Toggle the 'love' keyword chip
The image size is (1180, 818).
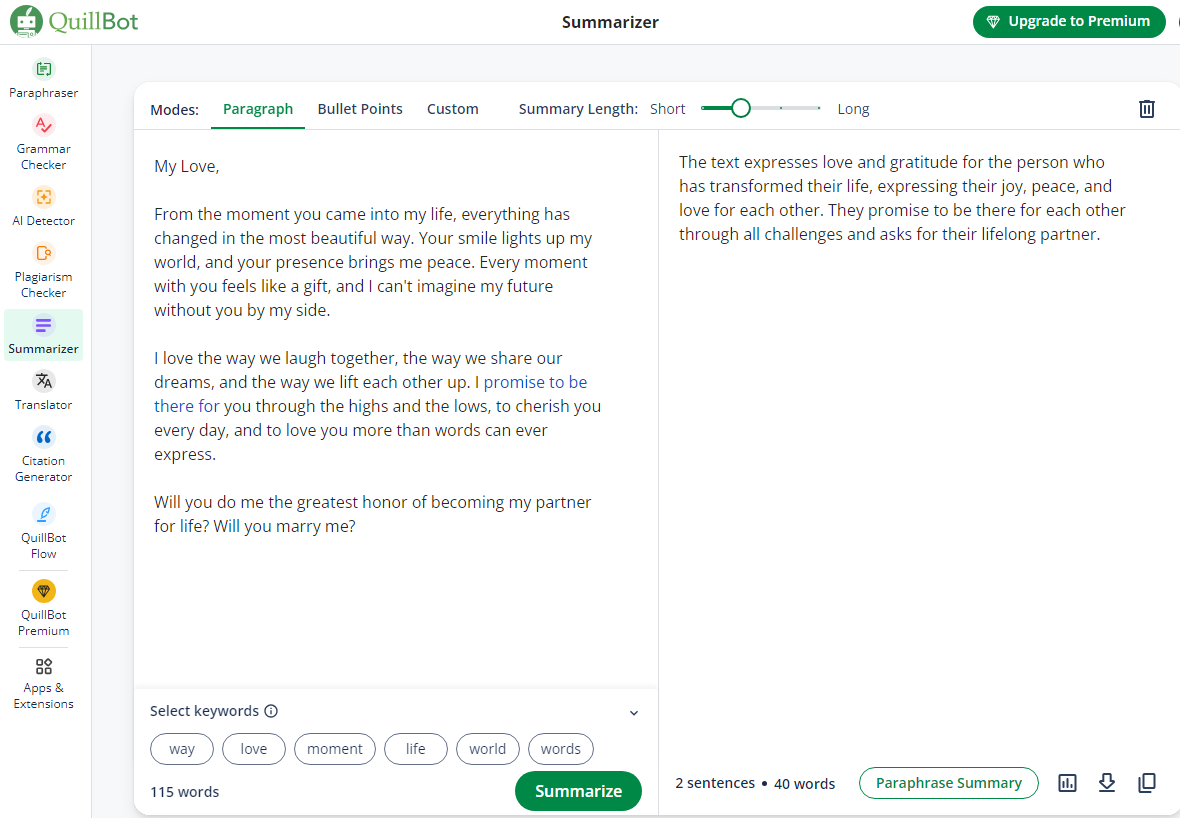pos(254,749)
